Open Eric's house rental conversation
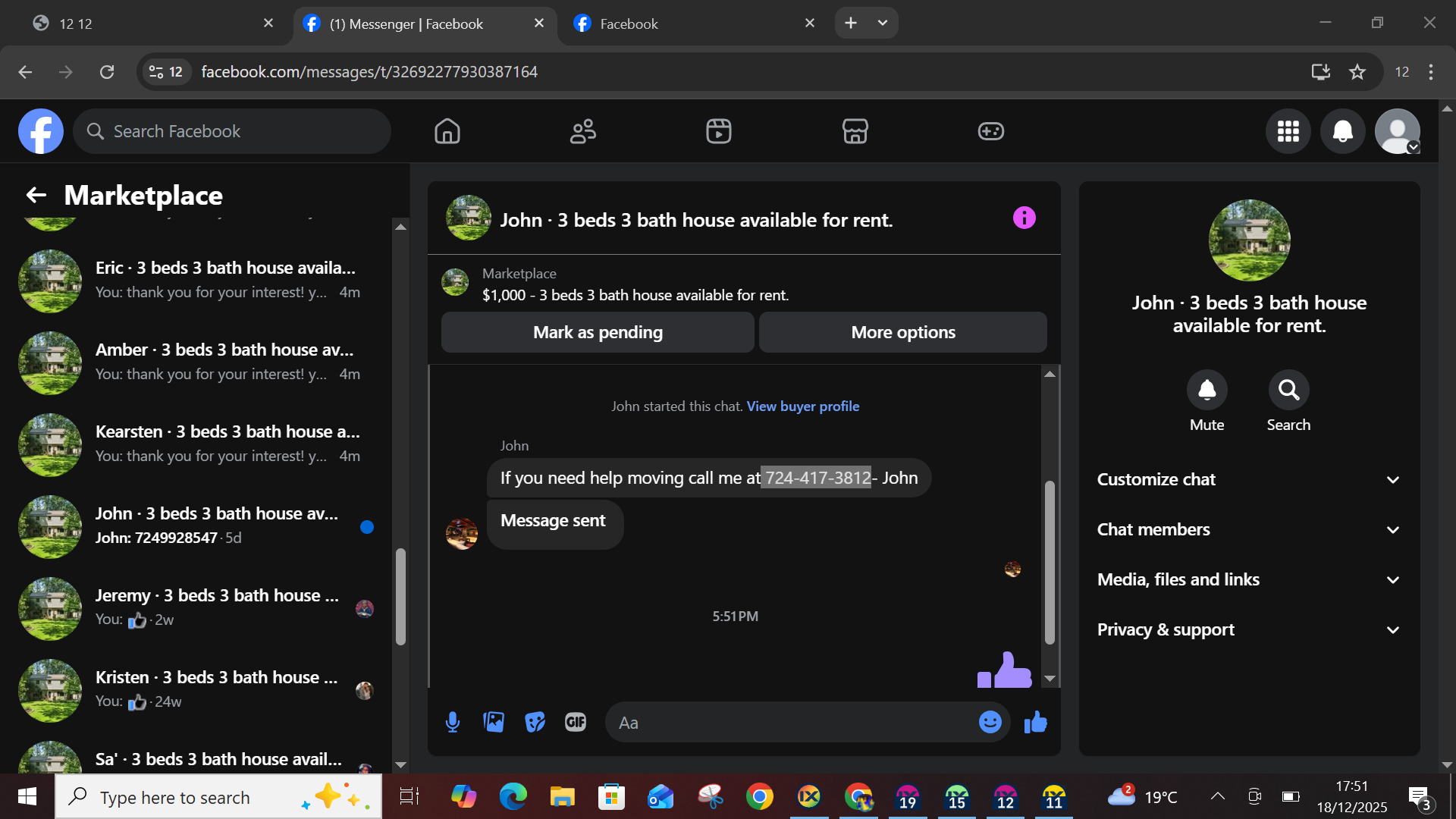 point(197,281)
